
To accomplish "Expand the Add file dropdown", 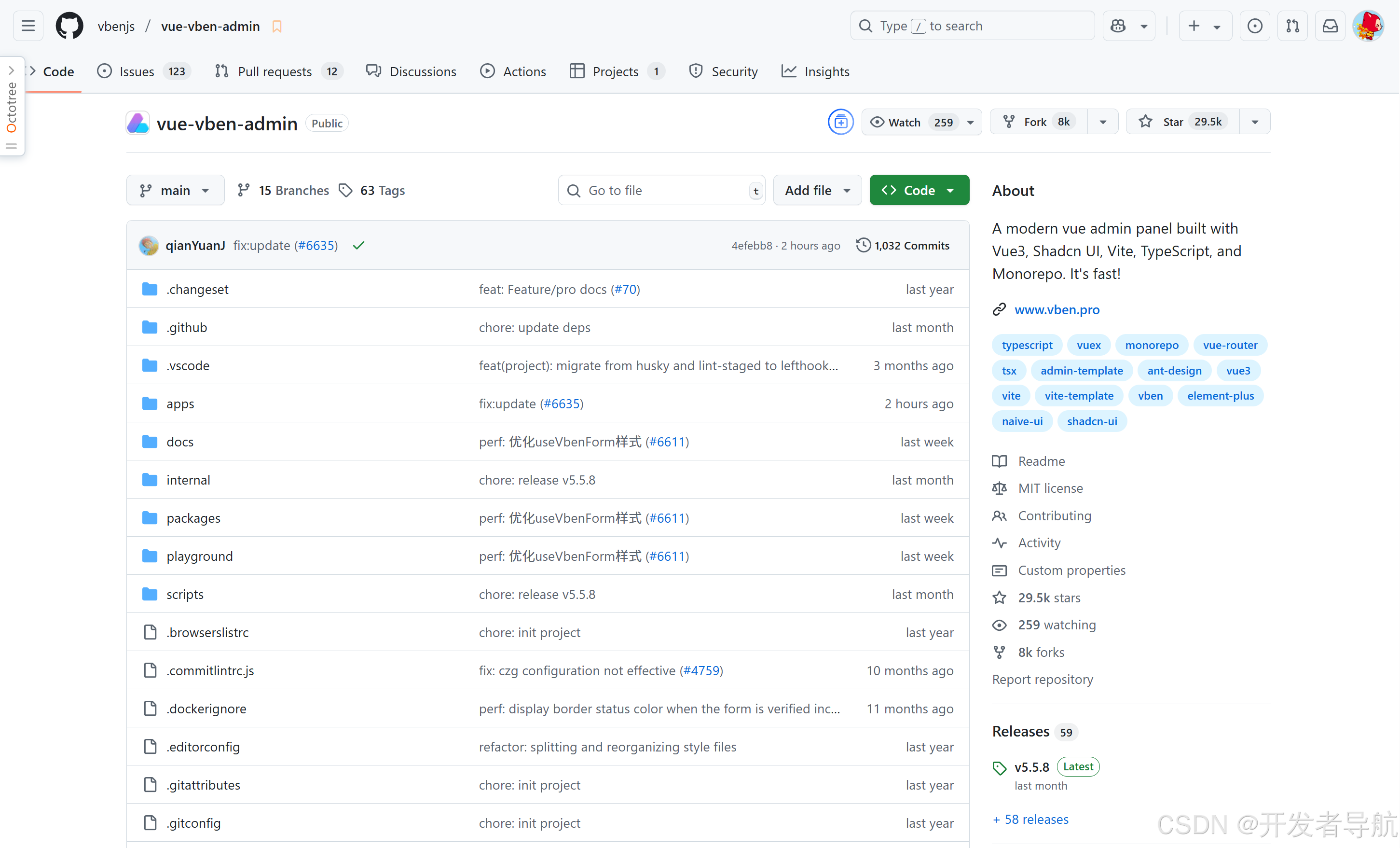I will click(817, 191).
